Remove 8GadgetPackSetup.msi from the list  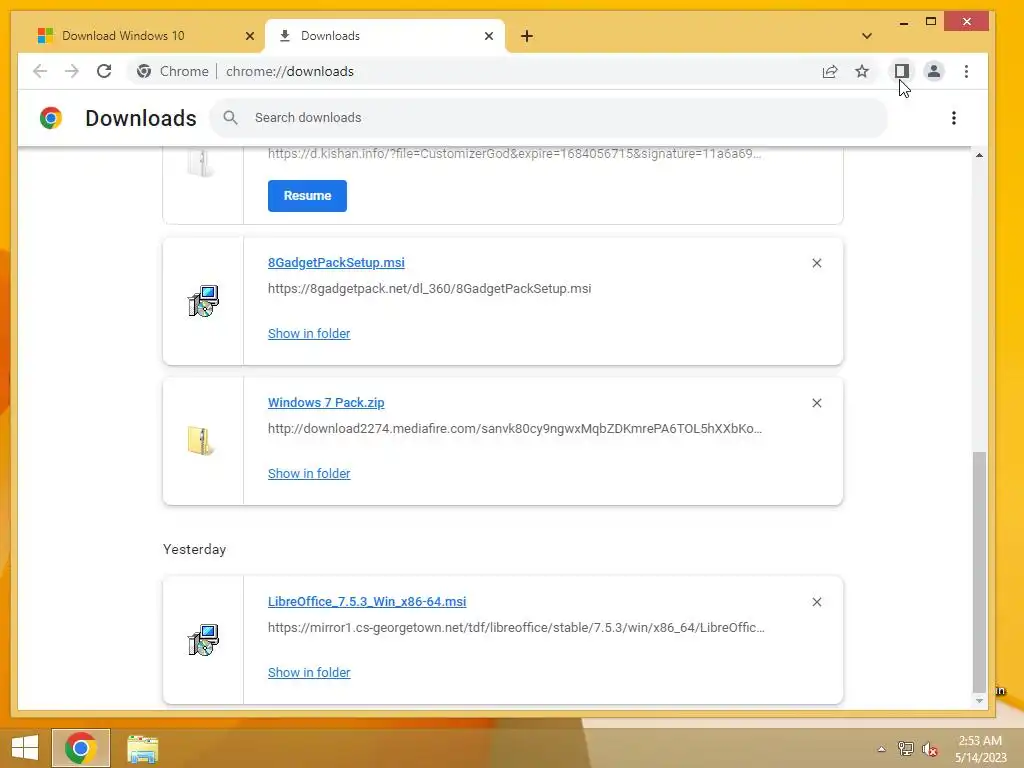(x=816, y=263)
